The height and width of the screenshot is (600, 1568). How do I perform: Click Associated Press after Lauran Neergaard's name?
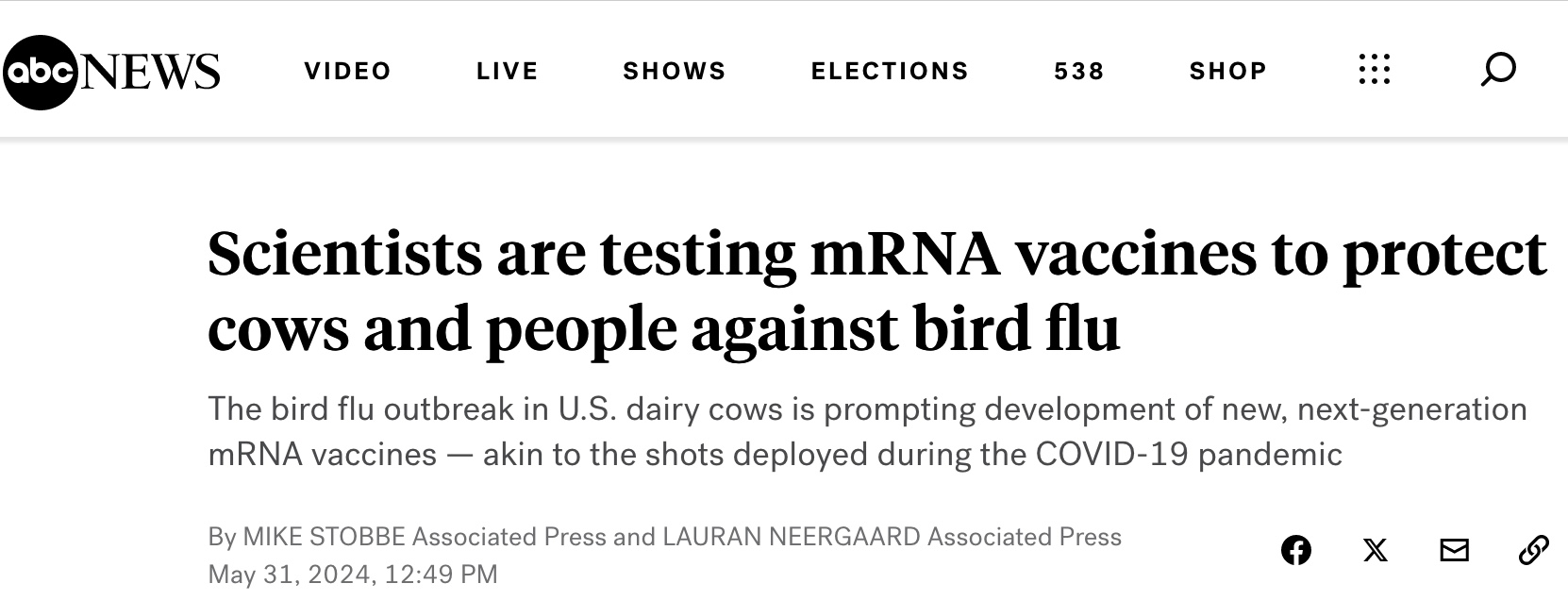pos(1025,537)
